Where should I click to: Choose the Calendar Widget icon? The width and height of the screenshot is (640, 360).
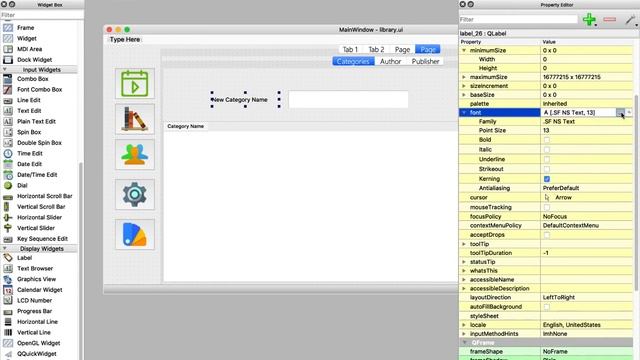8,290
